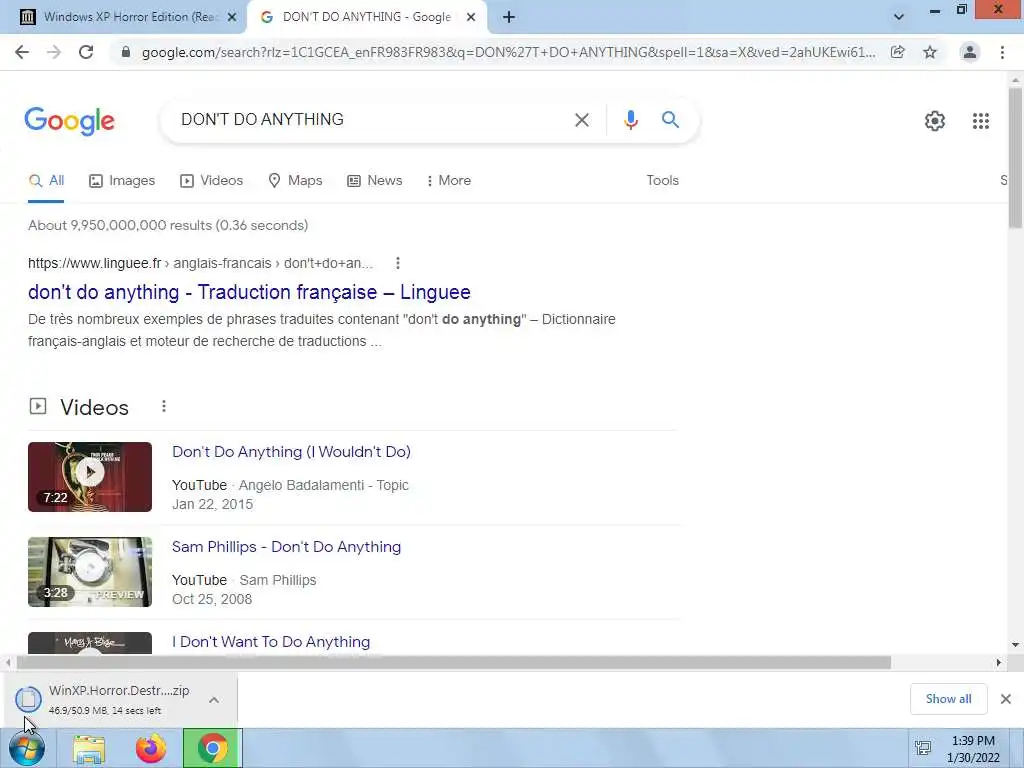
Task: Open options dots beside Linguee result URL
Action: (x=398, y=263)
